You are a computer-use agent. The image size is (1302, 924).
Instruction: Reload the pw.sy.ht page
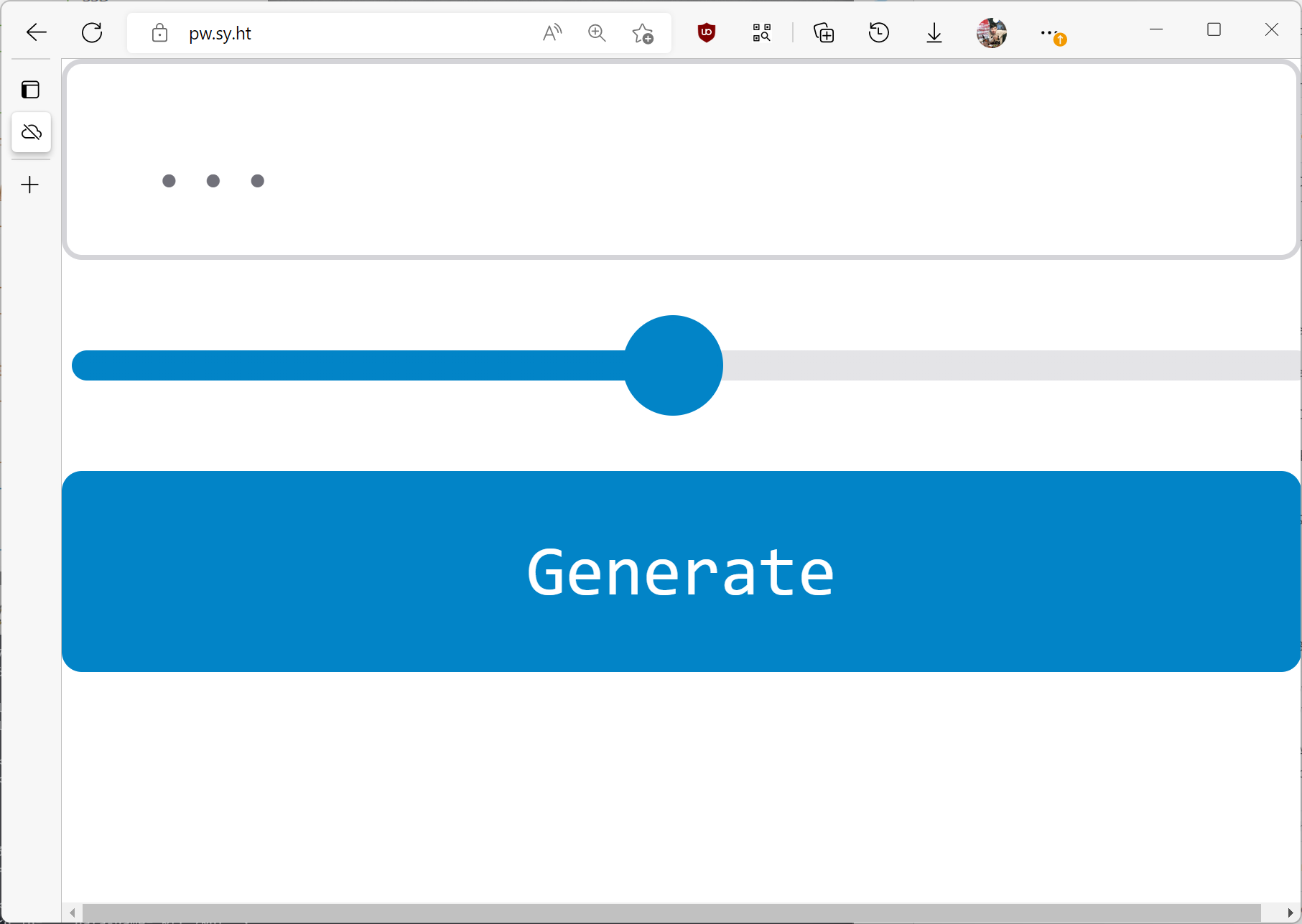(92, 32)
